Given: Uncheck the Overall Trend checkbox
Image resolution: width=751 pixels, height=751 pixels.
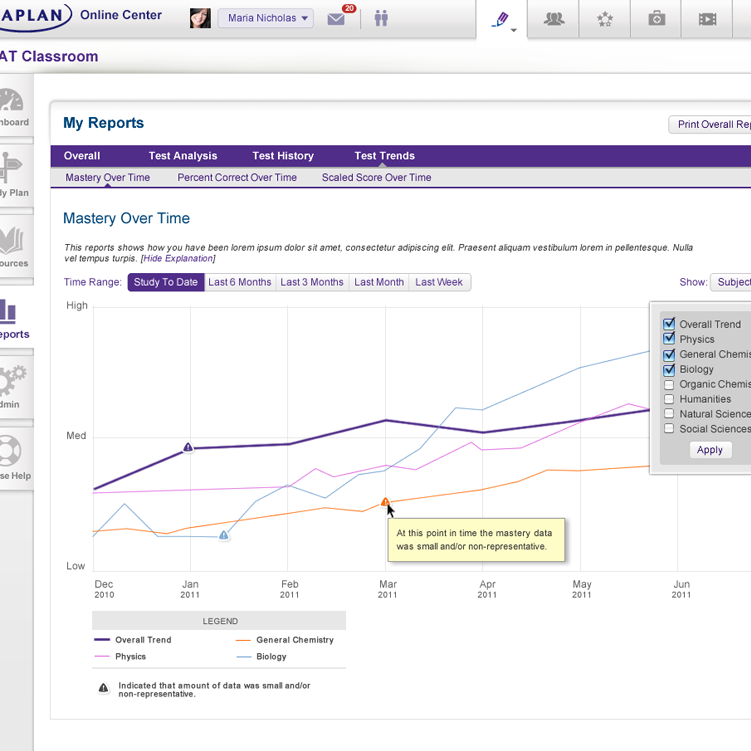Looking at the screenshot, I should point(670,324).
